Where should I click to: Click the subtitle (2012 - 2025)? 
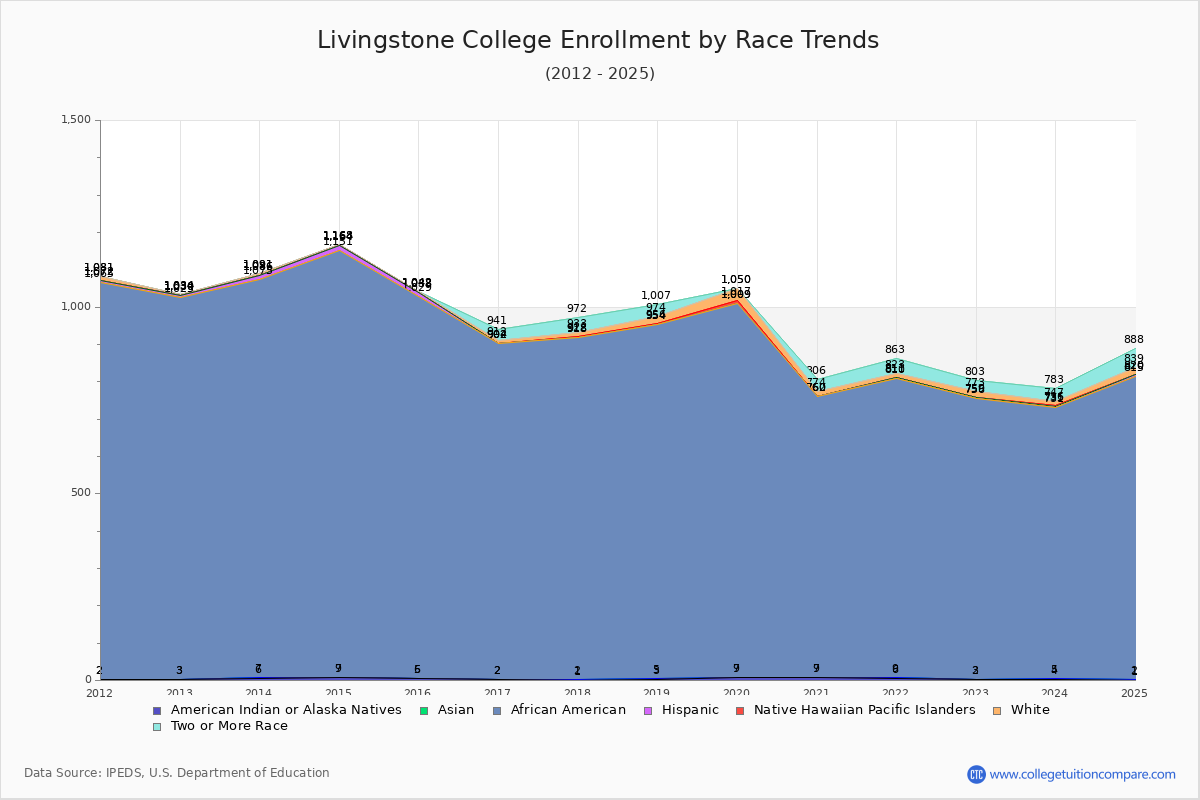click(x=600, y=74)
